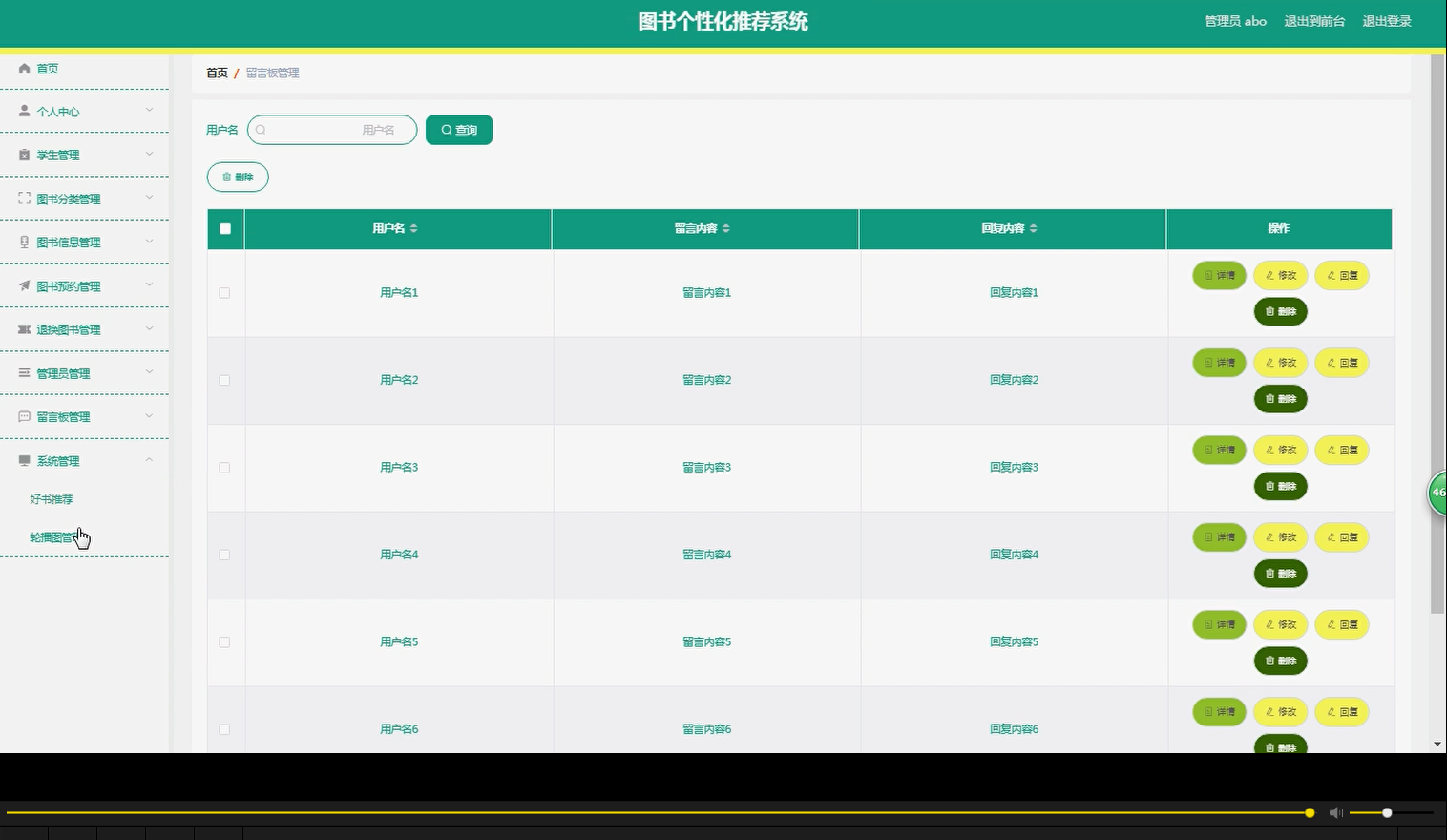Click the volume slider track
This screenshot has height=840, width=1447.
(x=1392, y=813)
